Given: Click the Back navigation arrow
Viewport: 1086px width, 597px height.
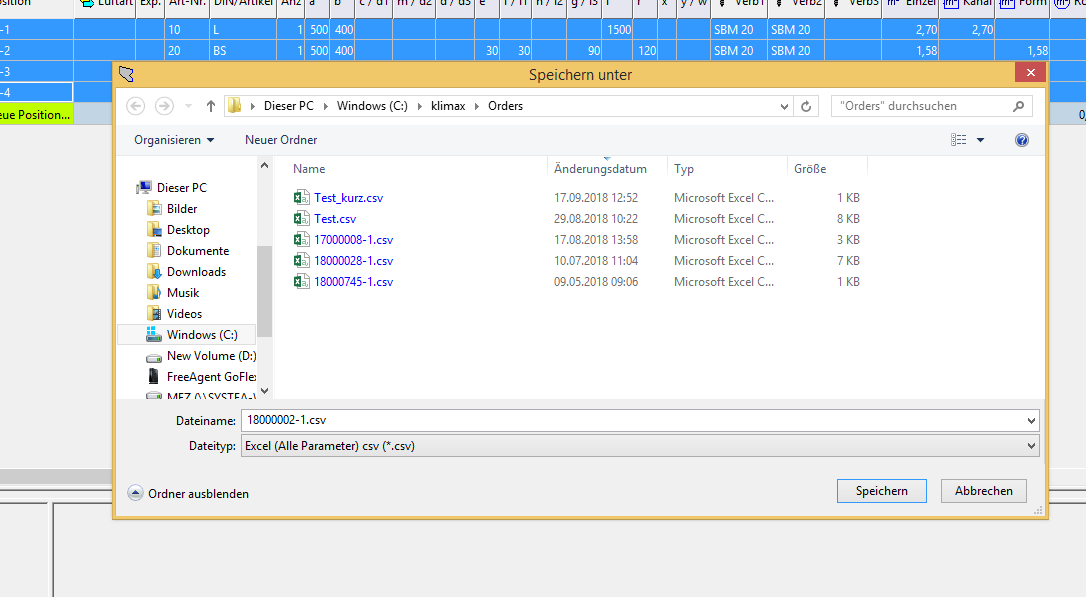Looking at the screenshot, I should pos(136,106).
